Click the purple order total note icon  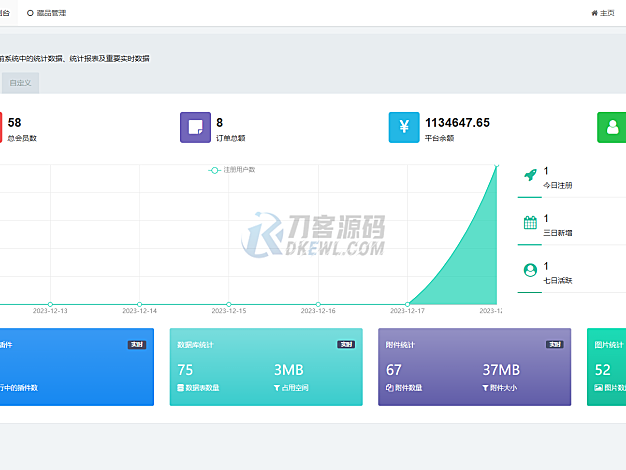point(196,128)
